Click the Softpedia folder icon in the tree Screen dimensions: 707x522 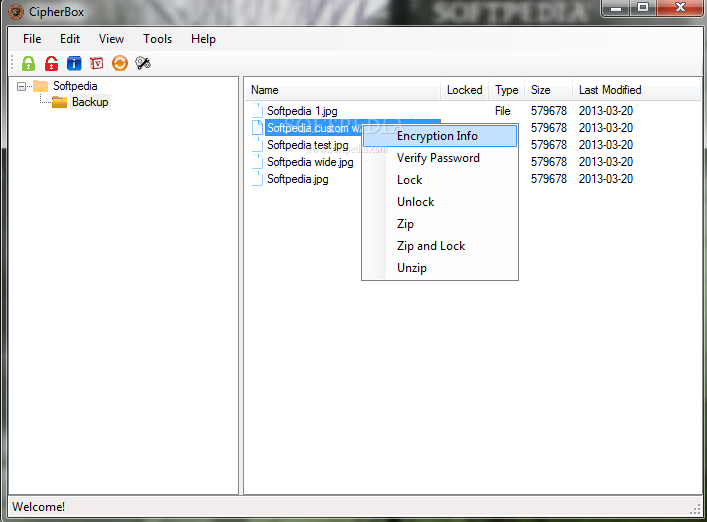[x=40, y=86]
